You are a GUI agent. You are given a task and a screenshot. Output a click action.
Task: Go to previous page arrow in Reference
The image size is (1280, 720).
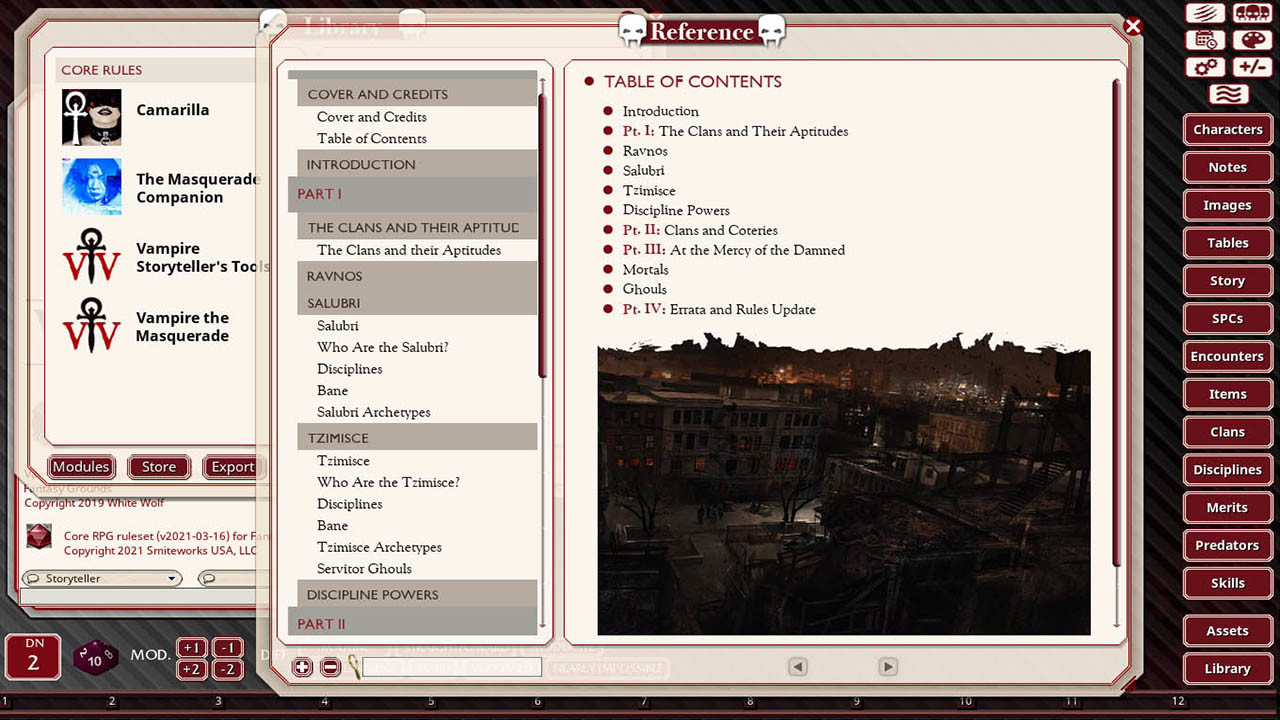(797, 667)
